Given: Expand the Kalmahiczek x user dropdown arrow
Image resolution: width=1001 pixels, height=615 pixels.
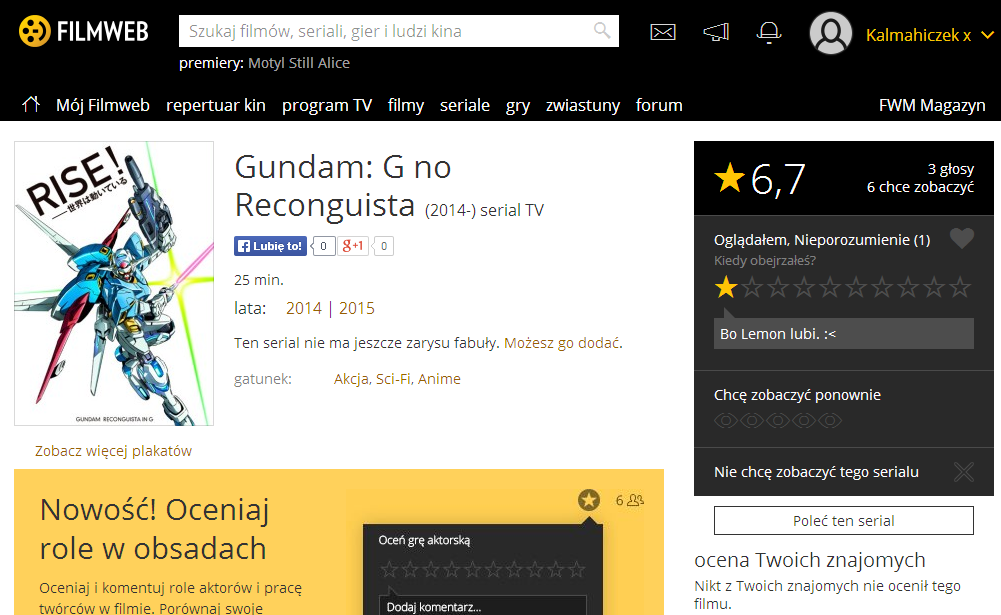Looking at the screenshot, I should click(x=987, y=35).
